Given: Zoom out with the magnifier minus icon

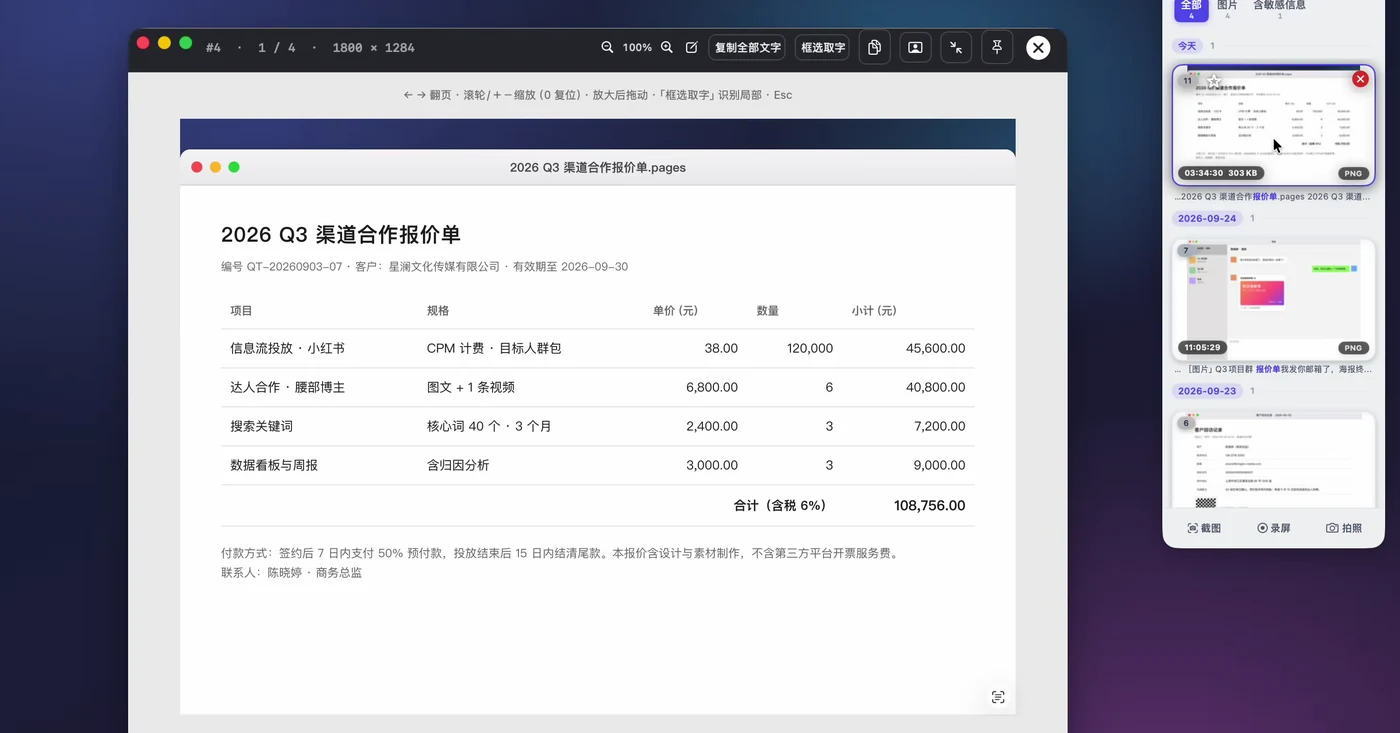Looking at the screenshot, I should pos(607,47).
